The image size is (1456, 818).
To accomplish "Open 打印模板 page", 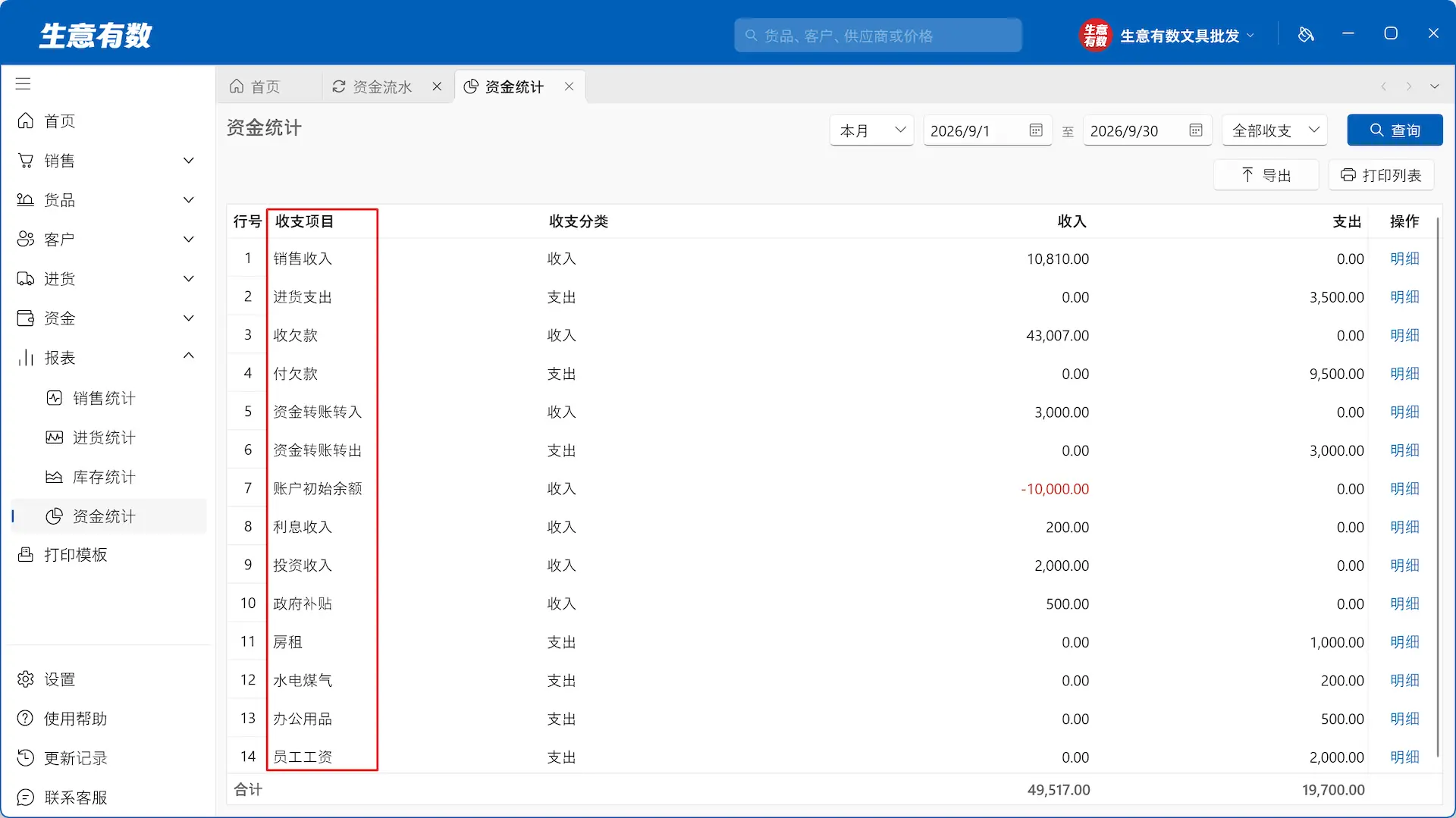I will 75,555.
